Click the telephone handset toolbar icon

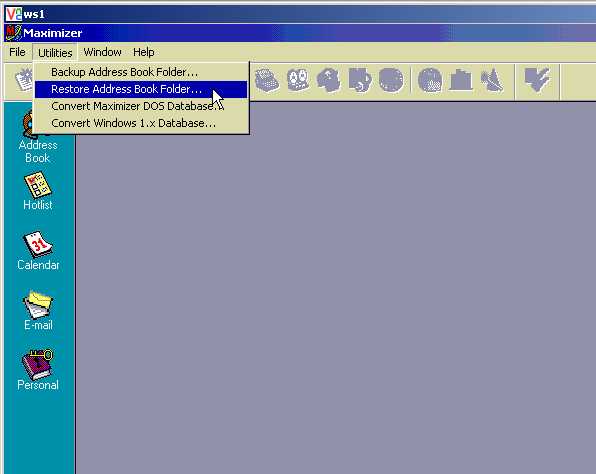click(x=328, y=80)
